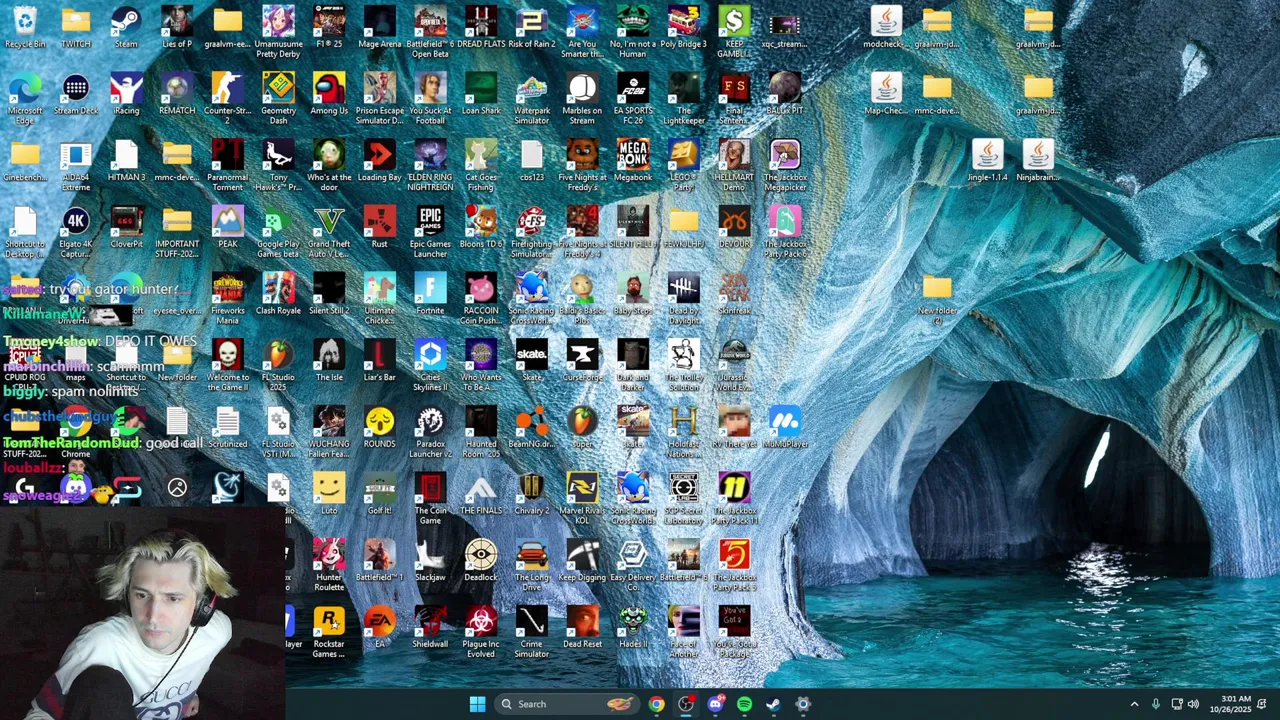The height and width of the screenshot is (720, 1280).
Task: Select the Poly Bridge 3 icon
Action: [683, 28]
